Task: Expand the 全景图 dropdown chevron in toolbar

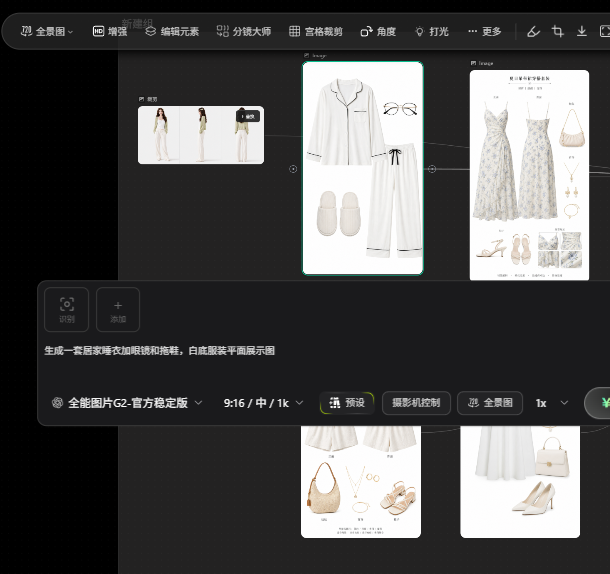Action: tap(70, 32)
